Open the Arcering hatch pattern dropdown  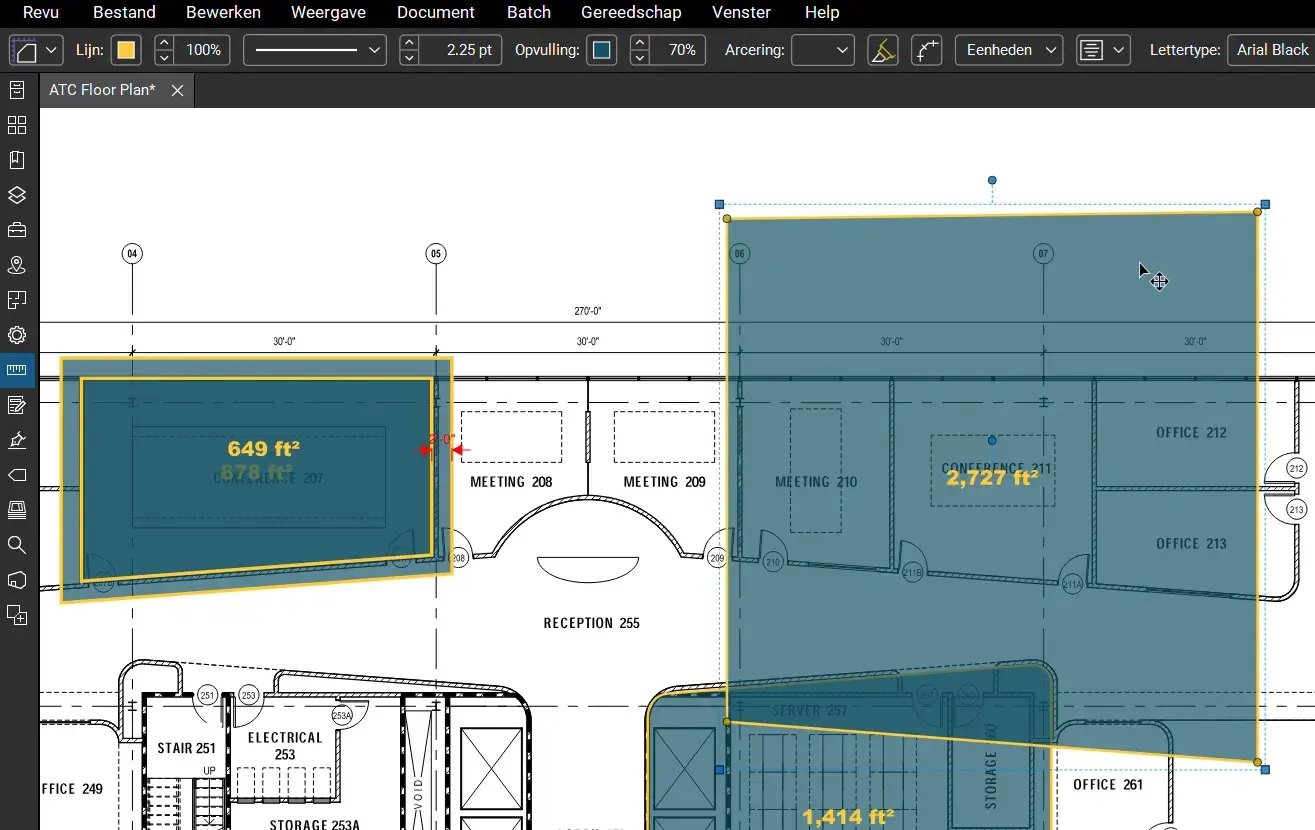click(x=822, y=50)
